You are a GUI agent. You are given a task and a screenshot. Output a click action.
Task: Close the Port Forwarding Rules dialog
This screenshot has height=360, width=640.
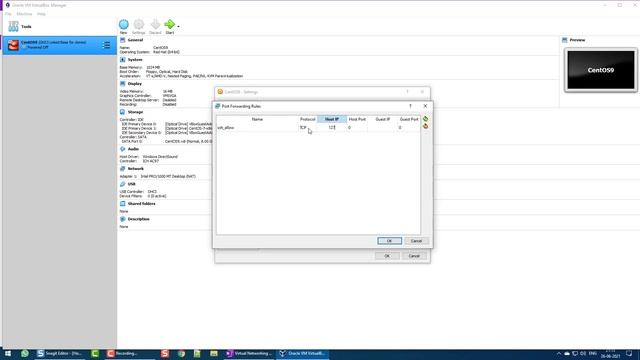tap(425, 106)
